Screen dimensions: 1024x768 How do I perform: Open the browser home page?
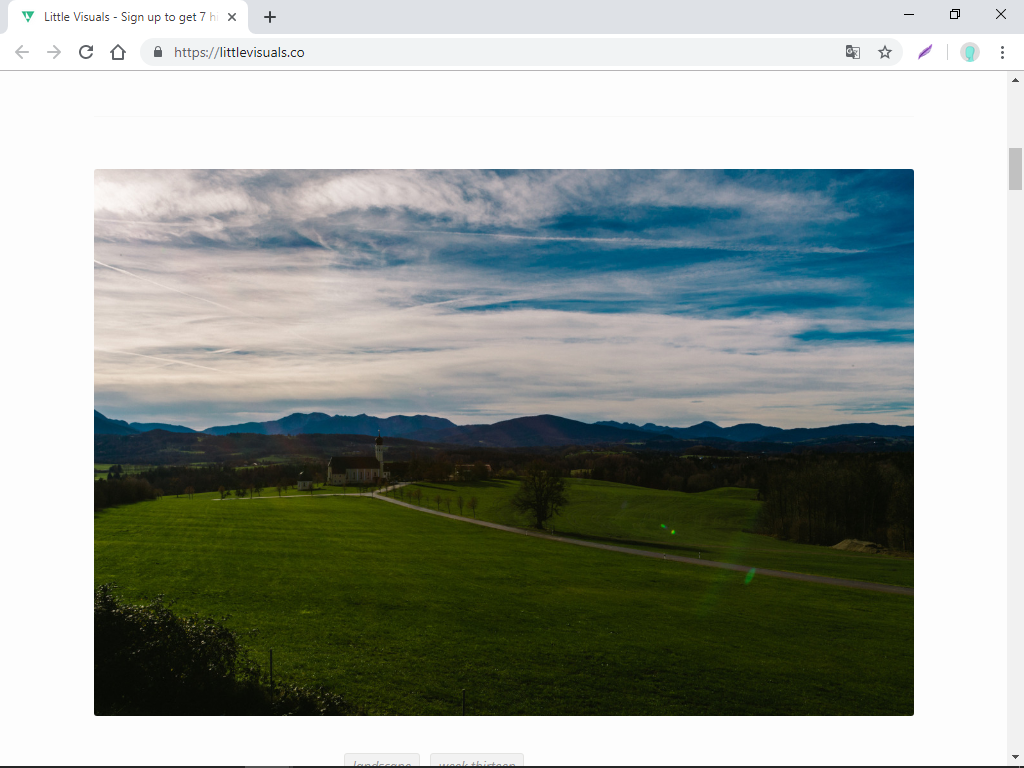pos(118,52)
